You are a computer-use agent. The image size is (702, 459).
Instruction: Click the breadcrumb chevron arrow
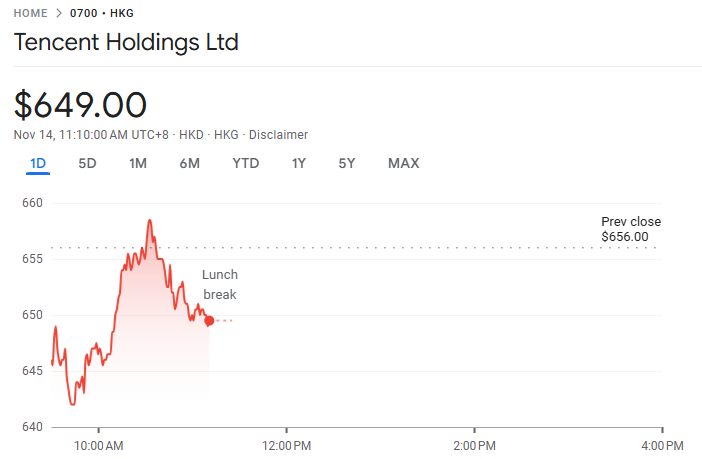(58, 13)
